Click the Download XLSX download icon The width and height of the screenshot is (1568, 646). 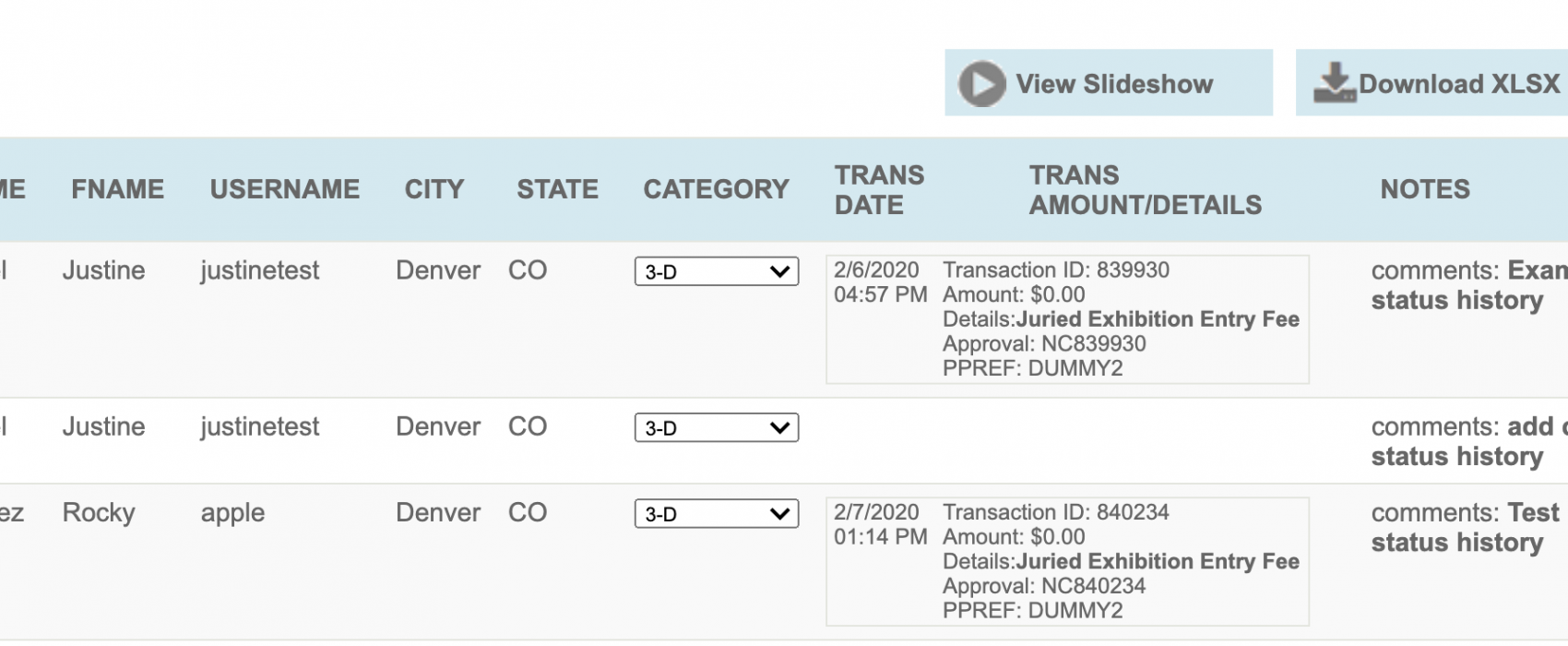pos(1335,82)
